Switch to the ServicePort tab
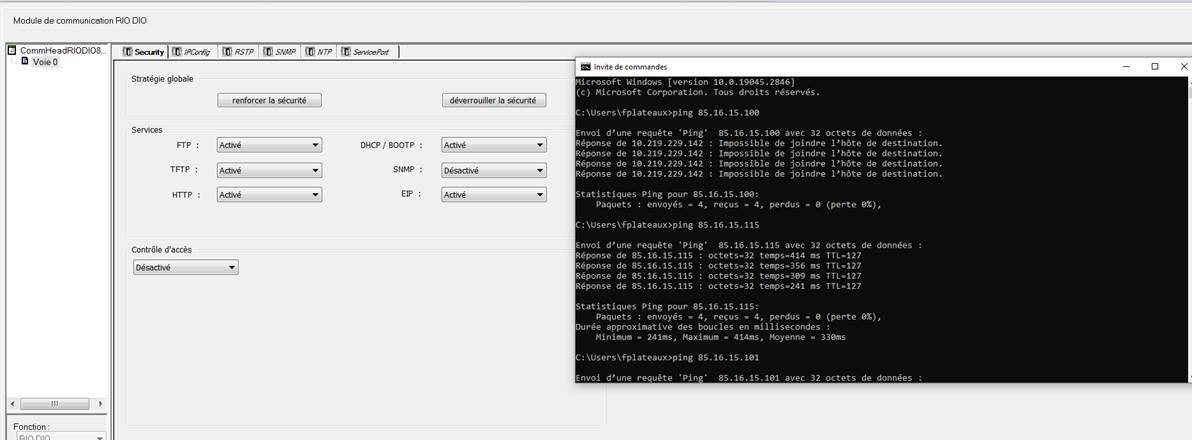 coord(369,52)
